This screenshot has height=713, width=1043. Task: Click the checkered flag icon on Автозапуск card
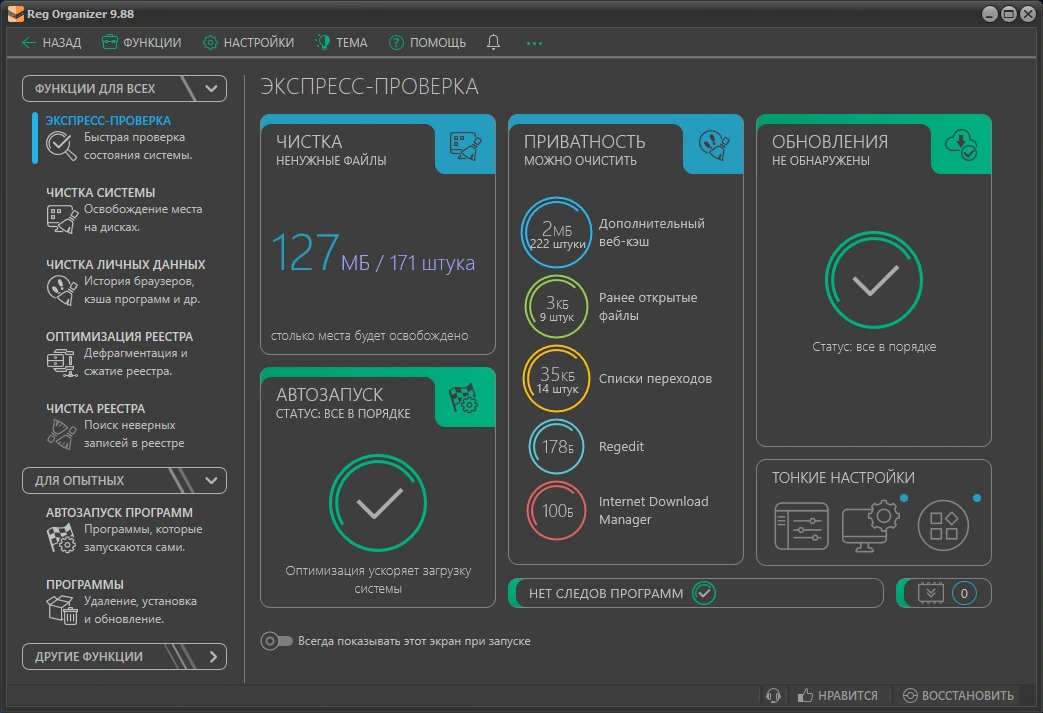point(464,398)
